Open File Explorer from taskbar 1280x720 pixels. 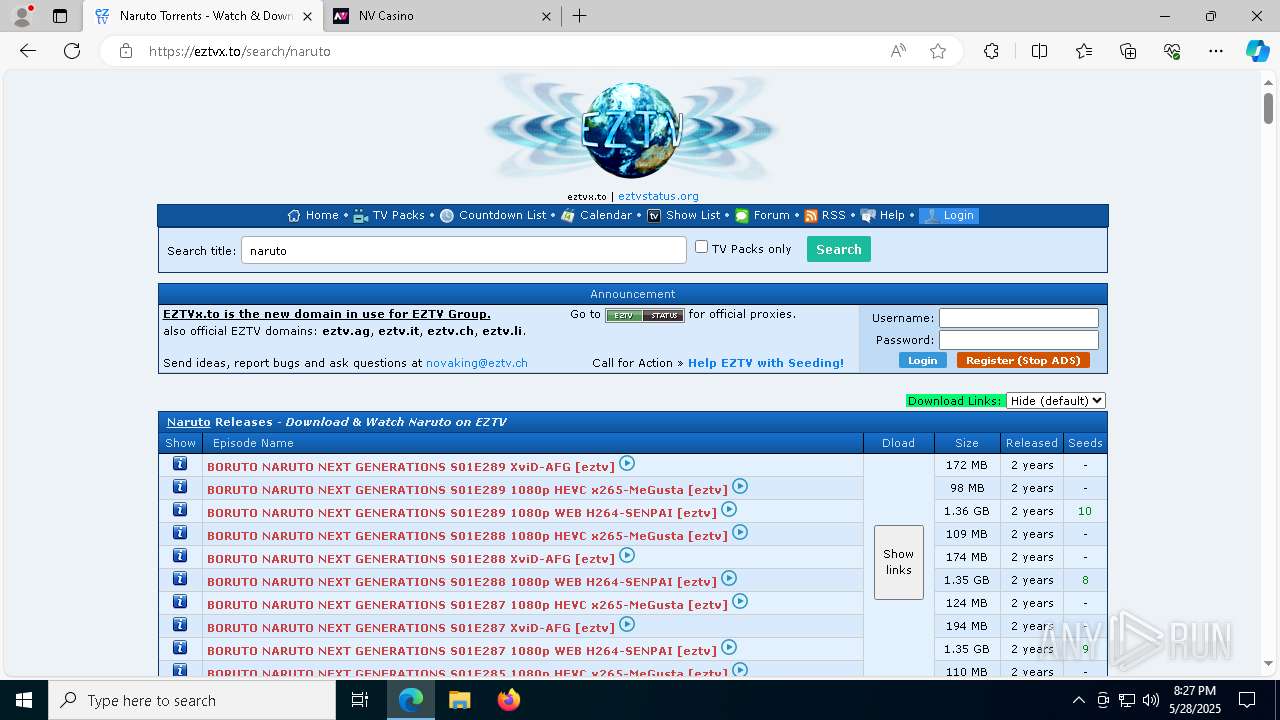pos(459,700)
